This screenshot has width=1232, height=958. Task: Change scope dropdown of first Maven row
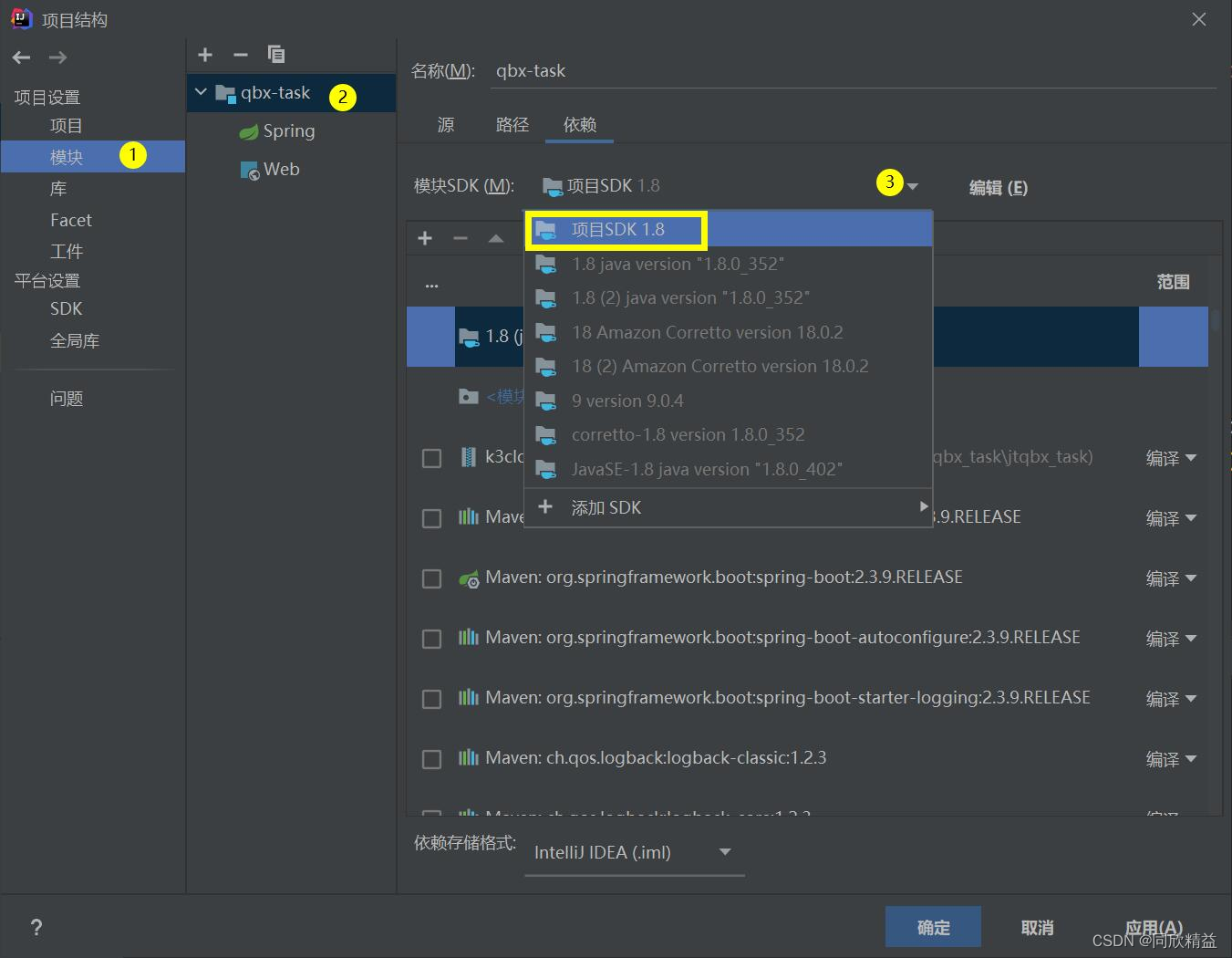(1171, 518)
